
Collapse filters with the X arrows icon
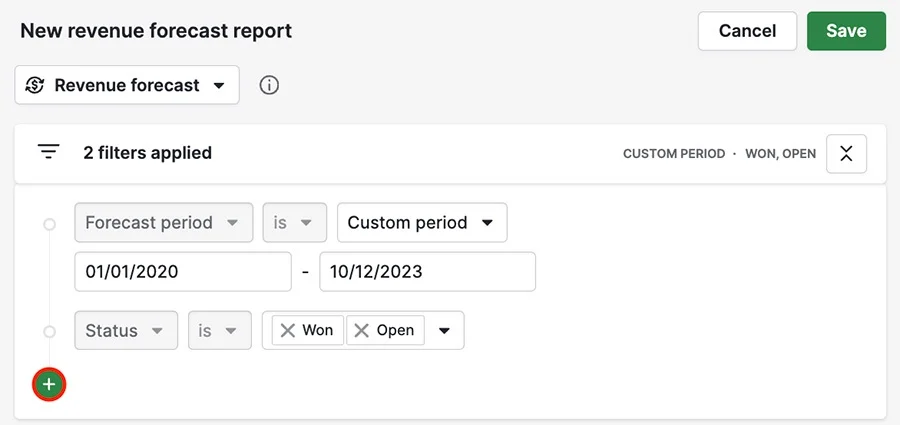click(846, 153)
